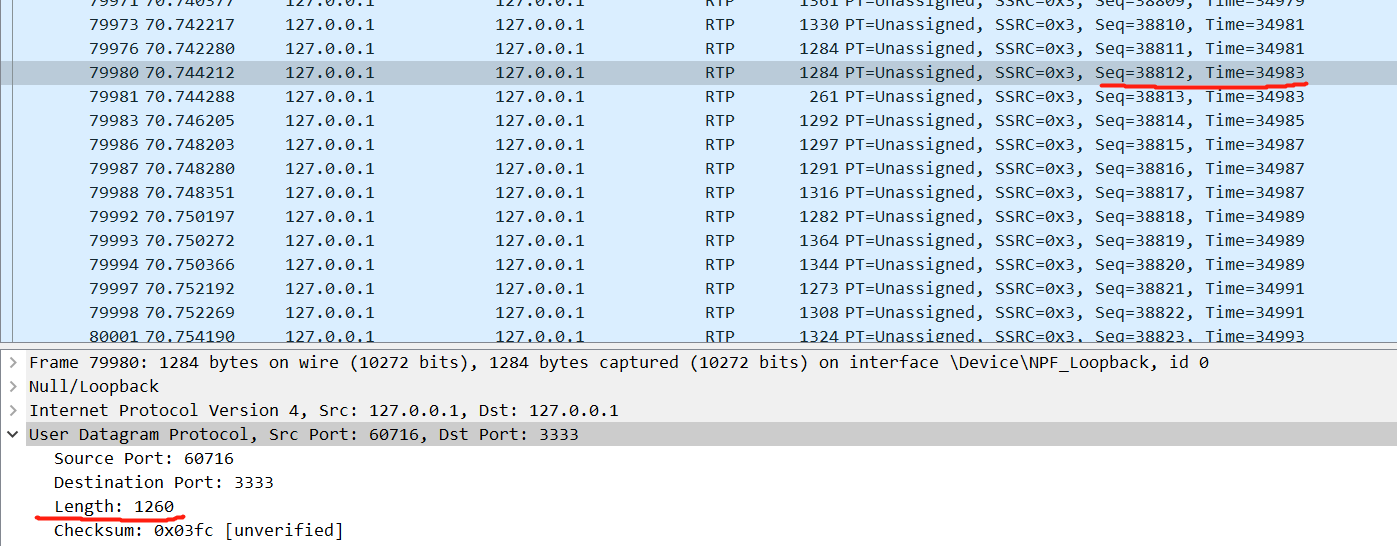
Task: Select packet 80001 with Seq=38823
Action: (x=698, y=334)
